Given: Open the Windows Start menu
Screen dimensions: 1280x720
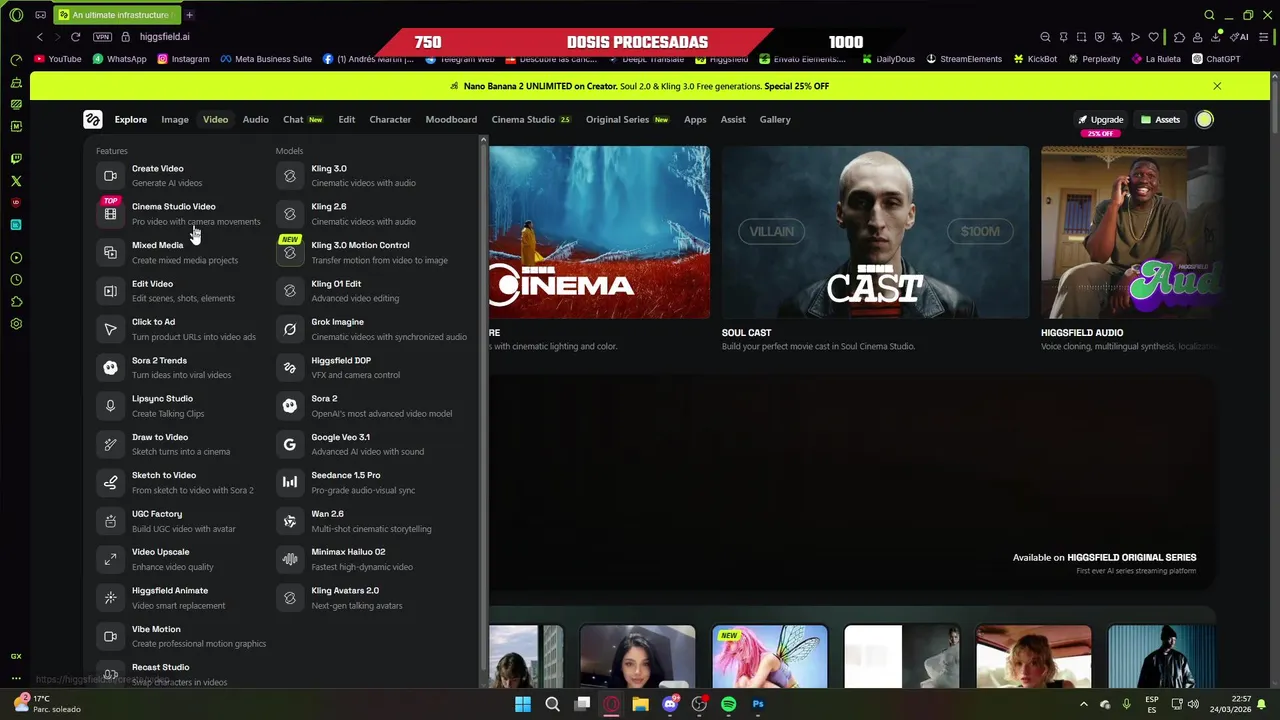Looking at the screenshot, I should point(523,704).
